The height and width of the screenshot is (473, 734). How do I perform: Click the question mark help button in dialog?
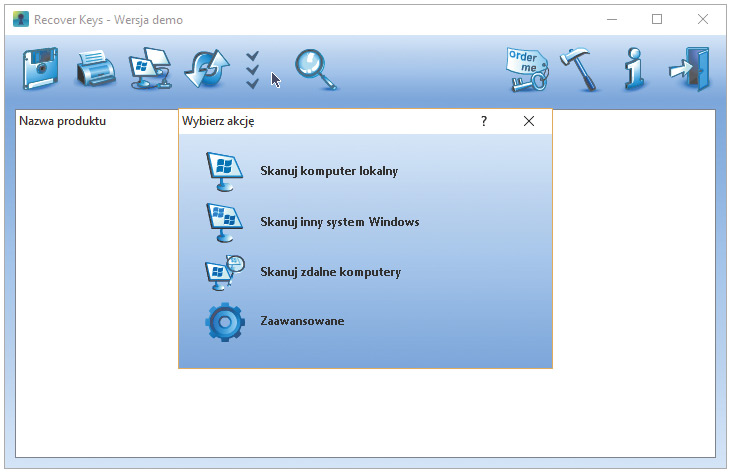(484, 121)
